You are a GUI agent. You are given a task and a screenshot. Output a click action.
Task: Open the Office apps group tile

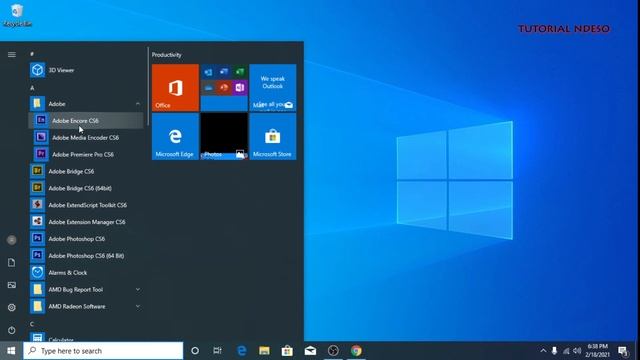pyautogui.click(x=224, y=87)
